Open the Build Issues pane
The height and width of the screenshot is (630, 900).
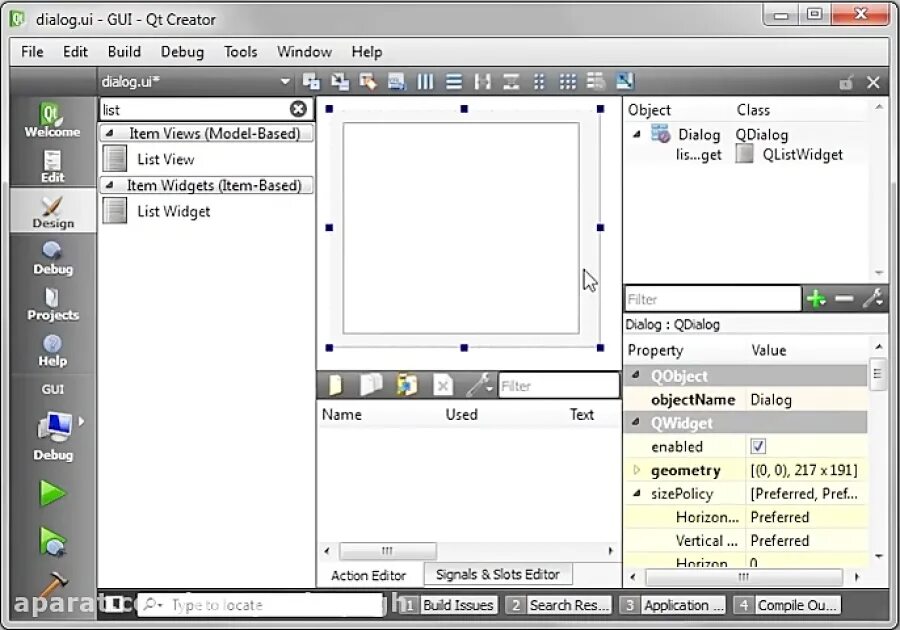(449, 605)
